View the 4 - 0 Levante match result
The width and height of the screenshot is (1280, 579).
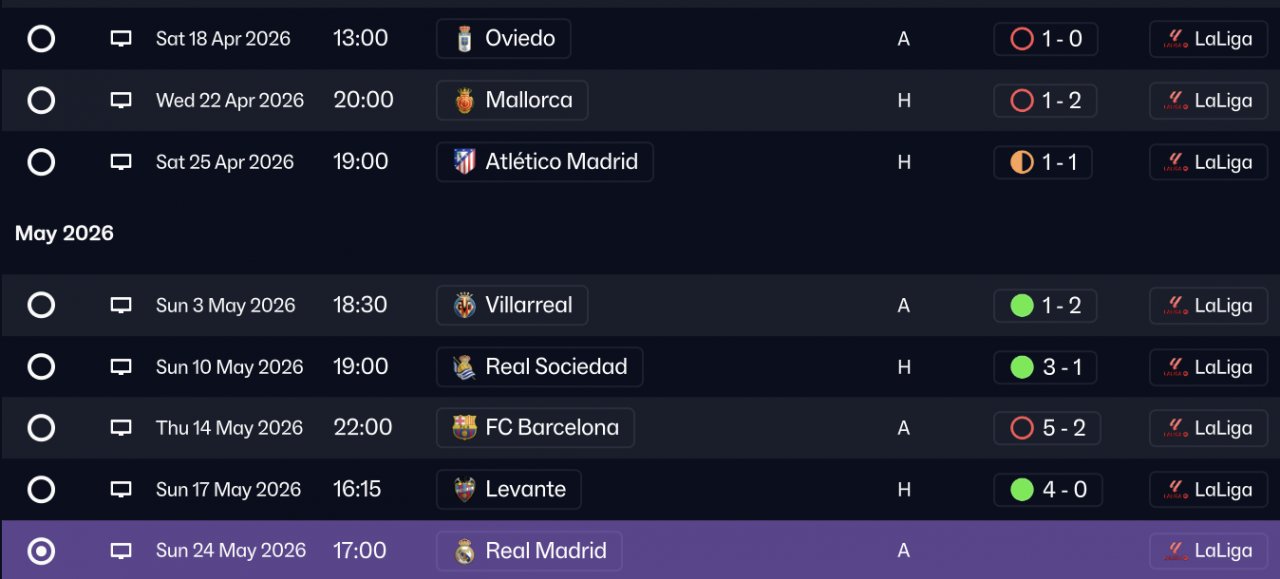[1048, 490]
